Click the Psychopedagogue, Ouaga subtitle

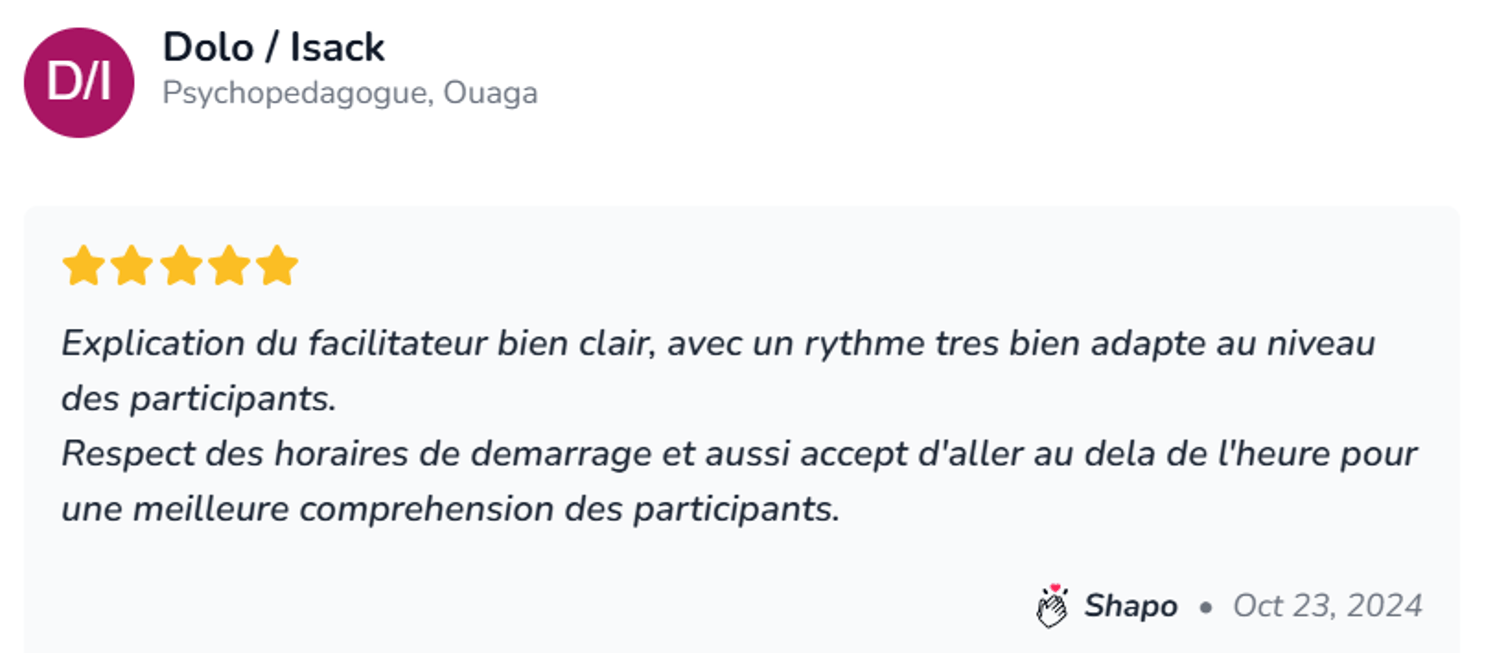[x=350, y=93]
